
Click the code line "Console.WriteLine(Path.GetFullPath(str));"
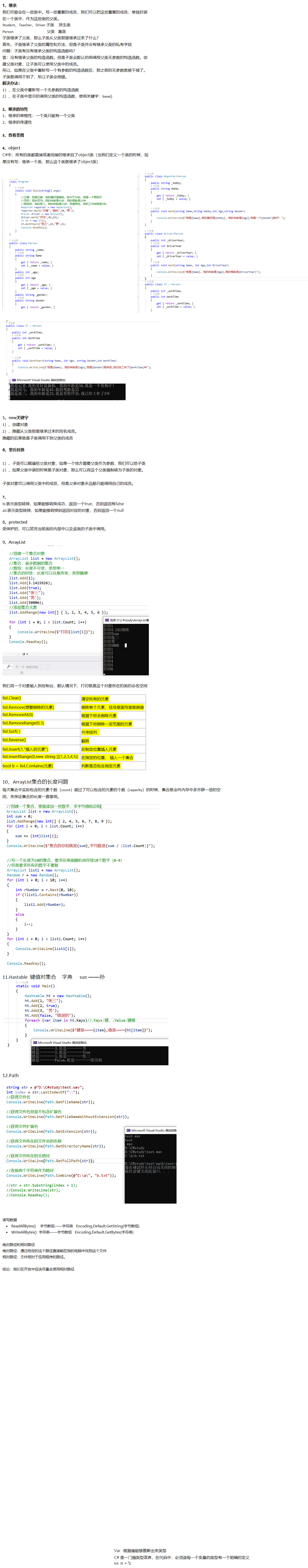[x=50, y=1161]
